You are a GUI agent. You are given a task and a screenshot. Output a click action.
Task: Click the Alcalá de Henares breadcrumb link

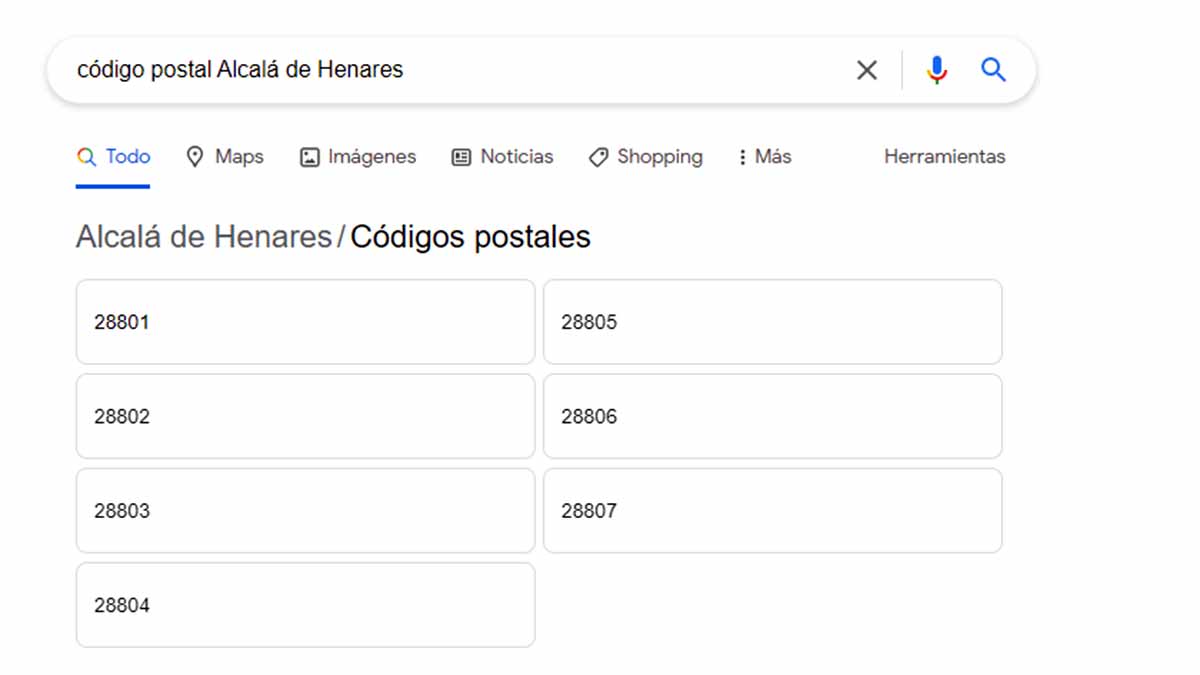(204, 237)
